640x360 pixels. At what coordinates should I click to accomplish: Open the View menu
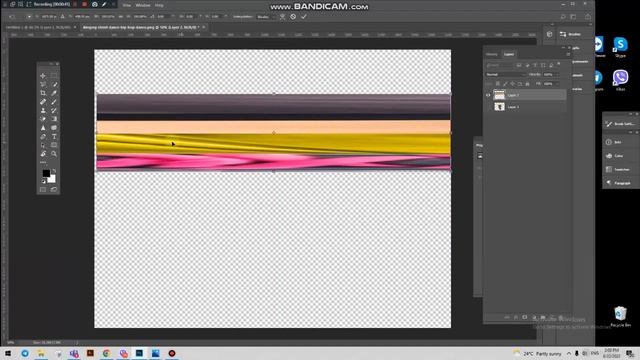(127, 5)
